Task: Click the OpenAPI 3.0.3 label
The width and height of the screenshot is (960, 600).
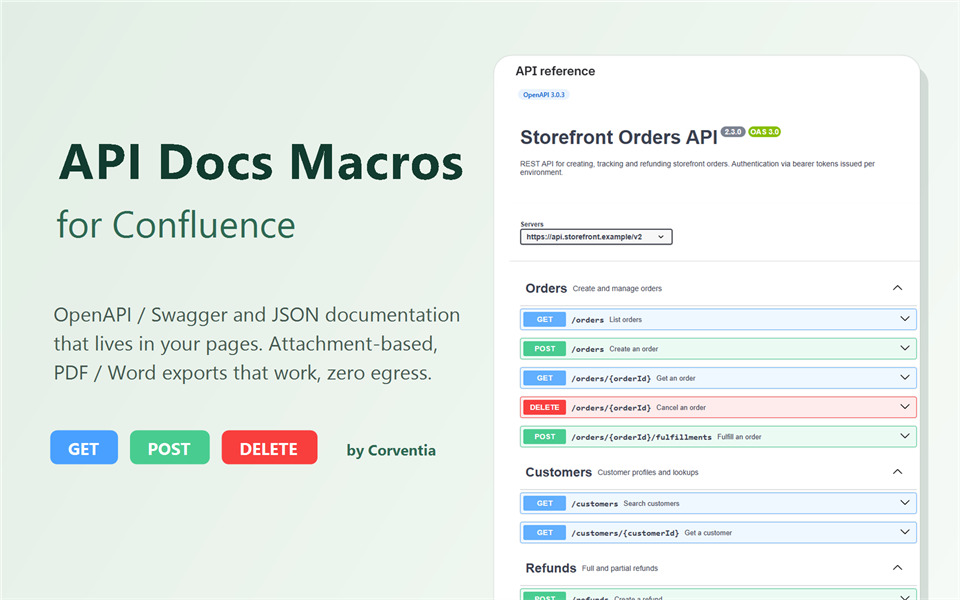Action: [x=544, y=95]
